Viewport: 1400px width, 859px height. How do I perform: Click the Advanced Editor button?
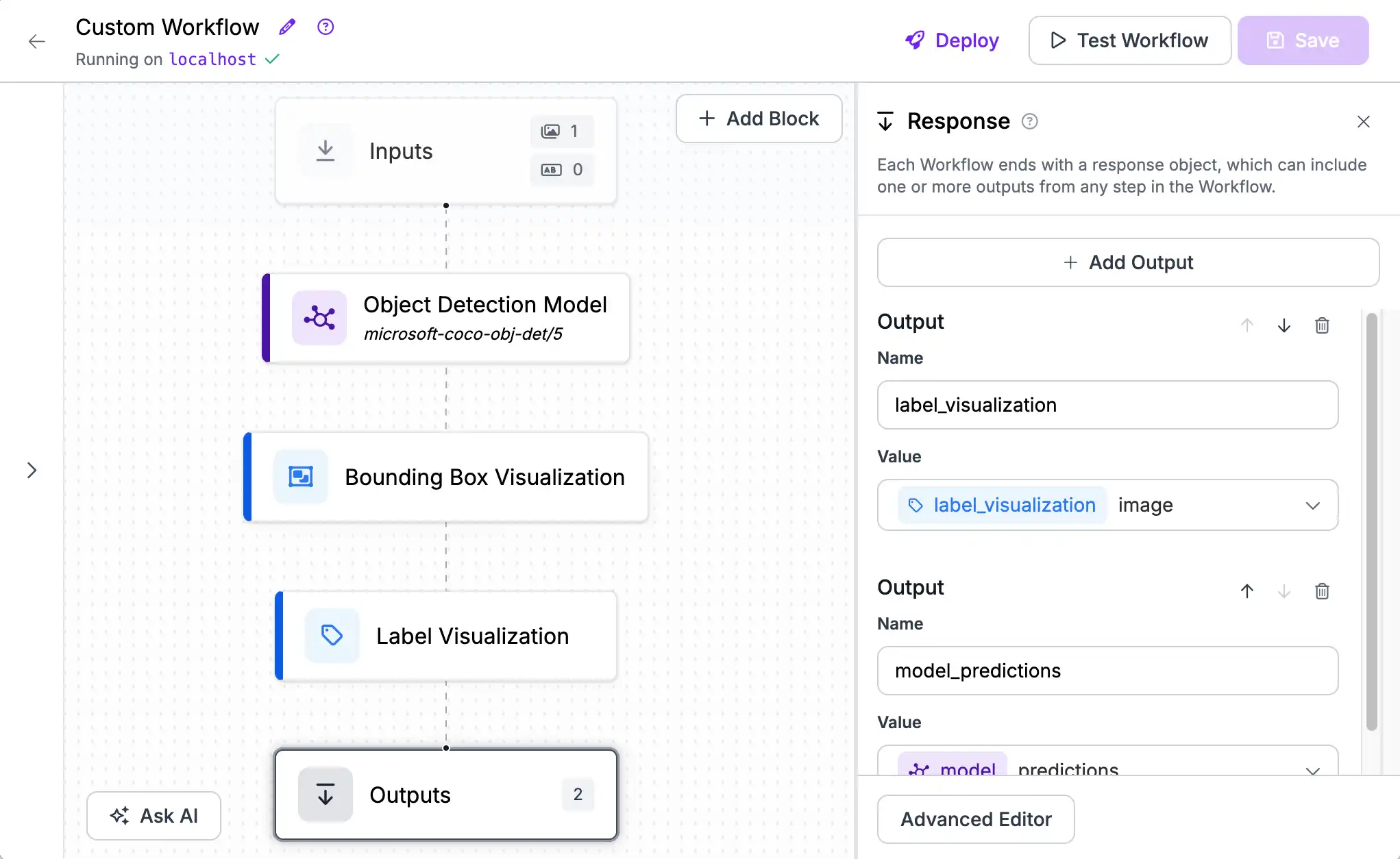coord(976,819)
